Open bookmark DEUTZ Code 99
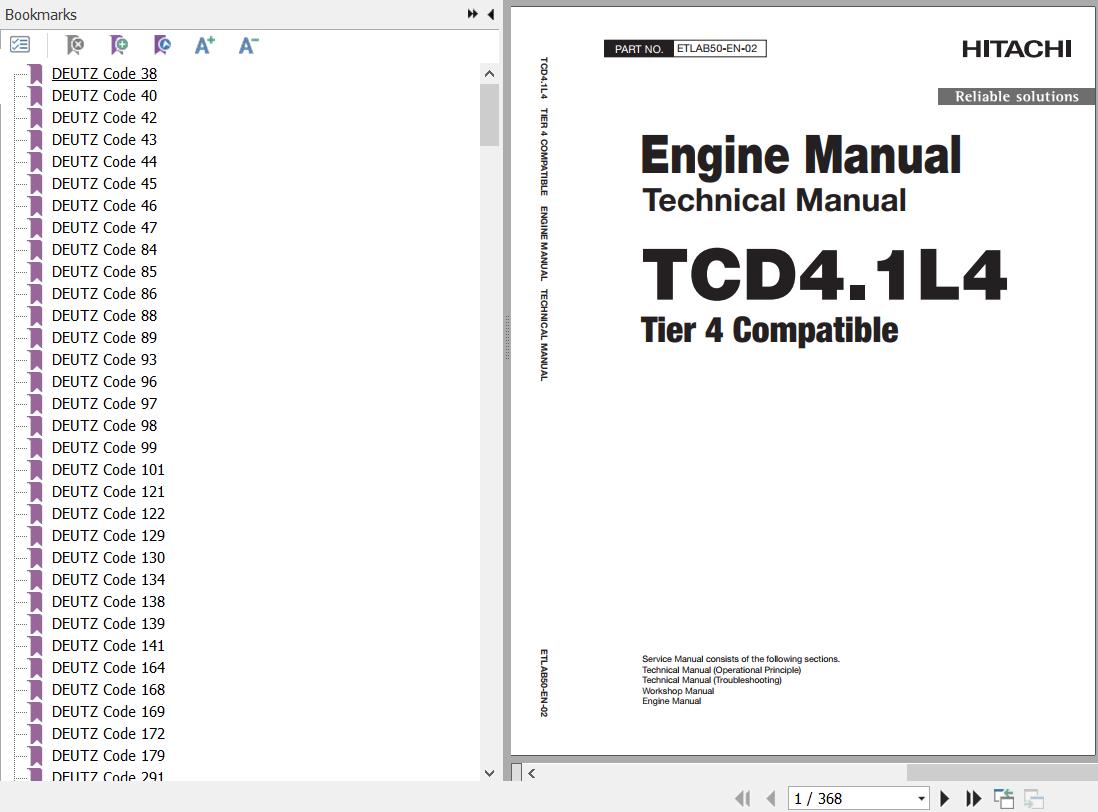The image size is (1098, 812). [x=104, y=447]
